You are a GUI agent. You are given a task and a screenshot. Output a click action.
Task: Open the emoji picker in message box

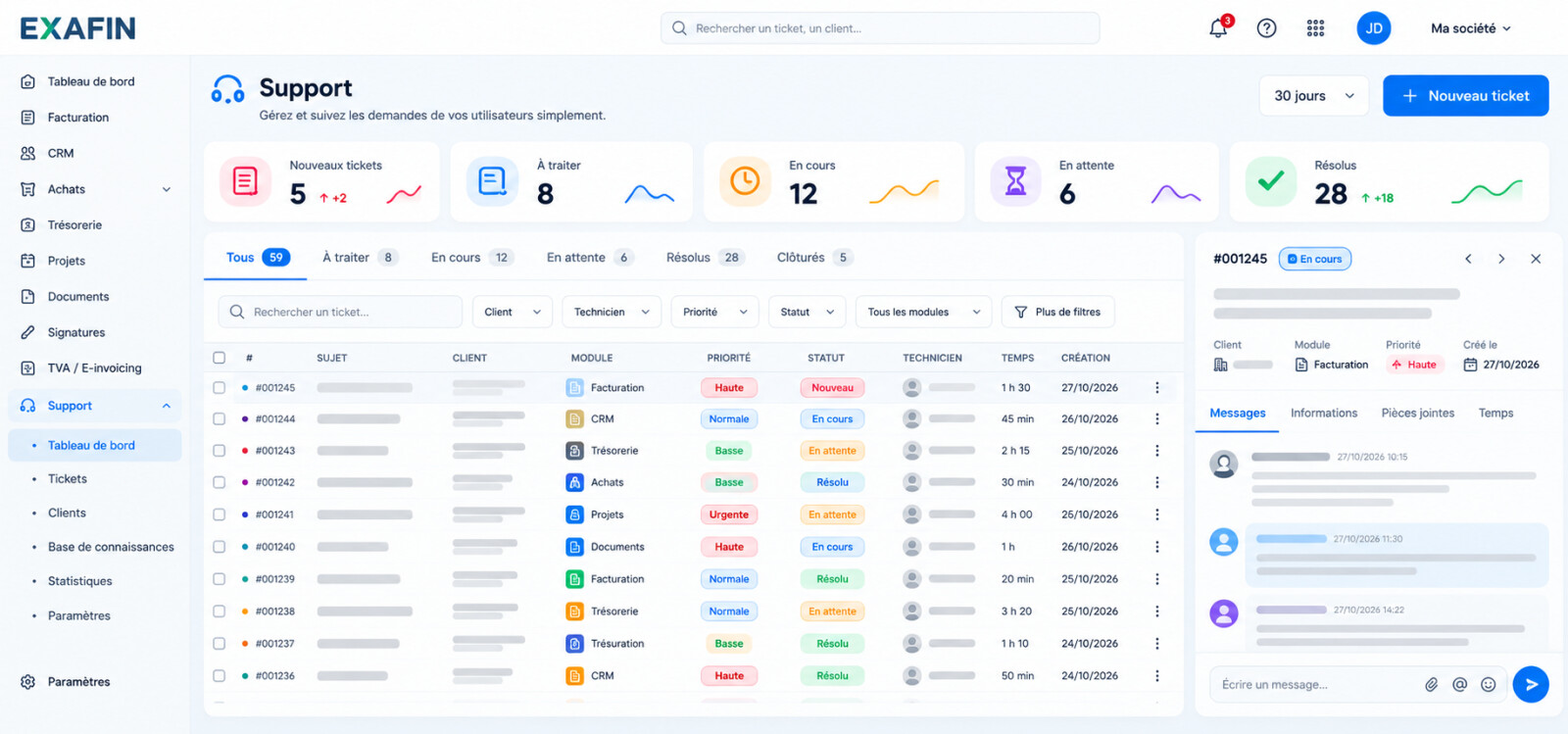(x=1489, y=685)
